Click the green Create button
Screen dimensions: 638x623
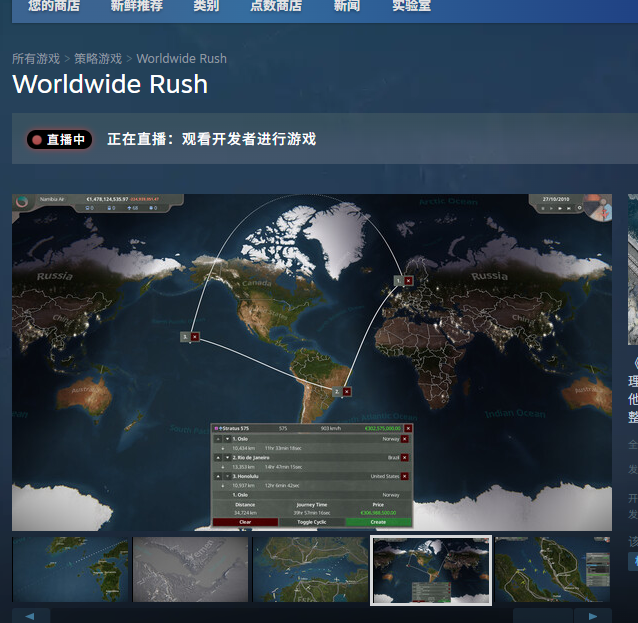378,522
